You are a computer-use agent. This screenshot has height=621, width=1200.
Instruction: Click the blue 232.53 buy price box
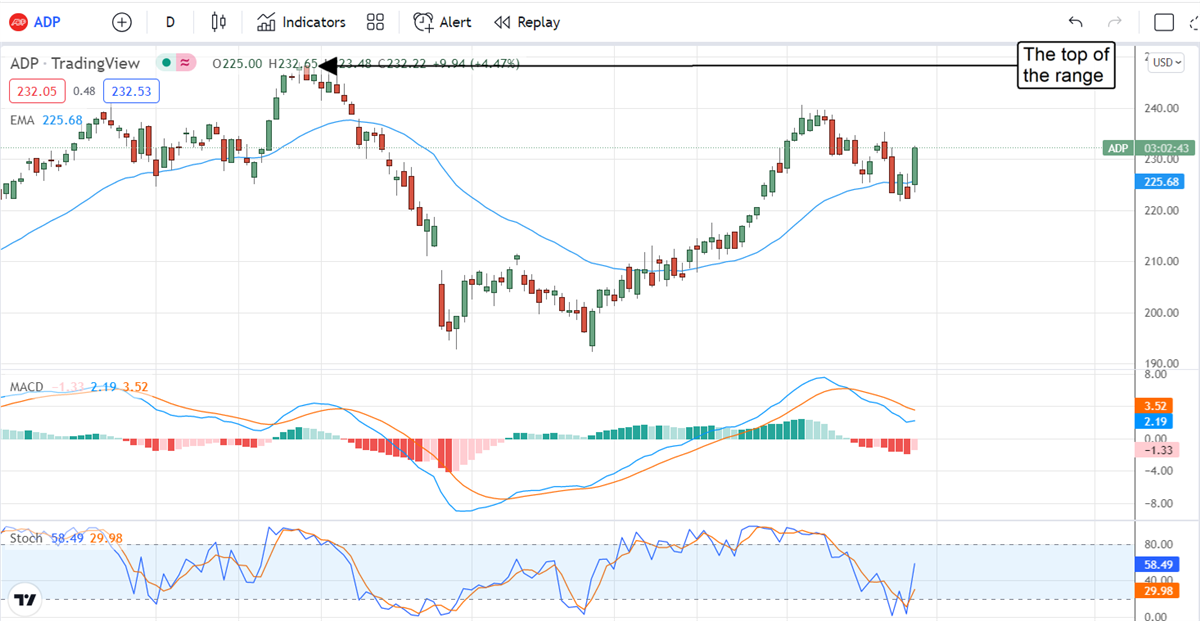click(x=130, y=92)
